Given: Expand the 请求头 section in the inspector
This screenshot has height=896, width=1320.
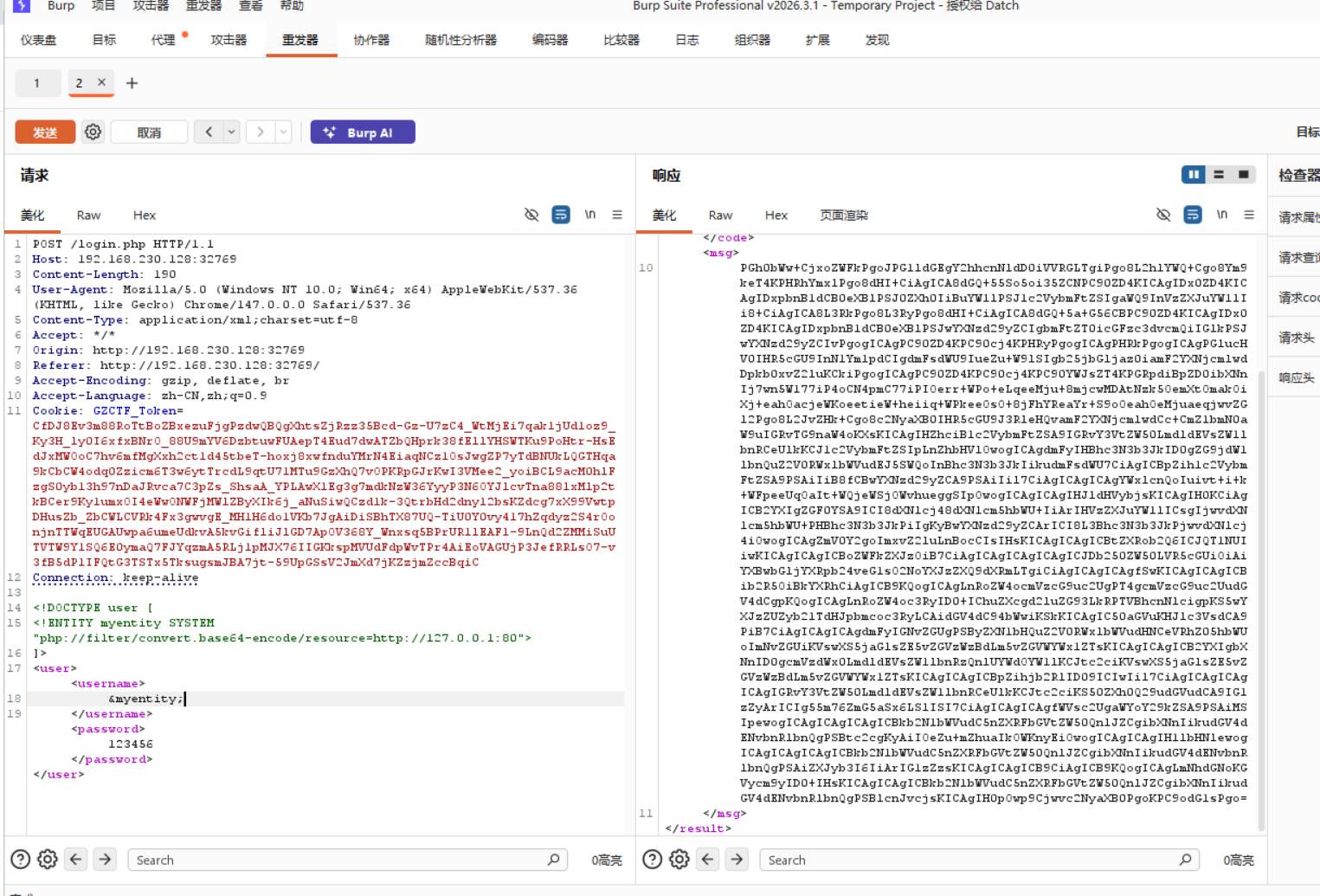Looking at the screenshot, I should pos(1297,338).
